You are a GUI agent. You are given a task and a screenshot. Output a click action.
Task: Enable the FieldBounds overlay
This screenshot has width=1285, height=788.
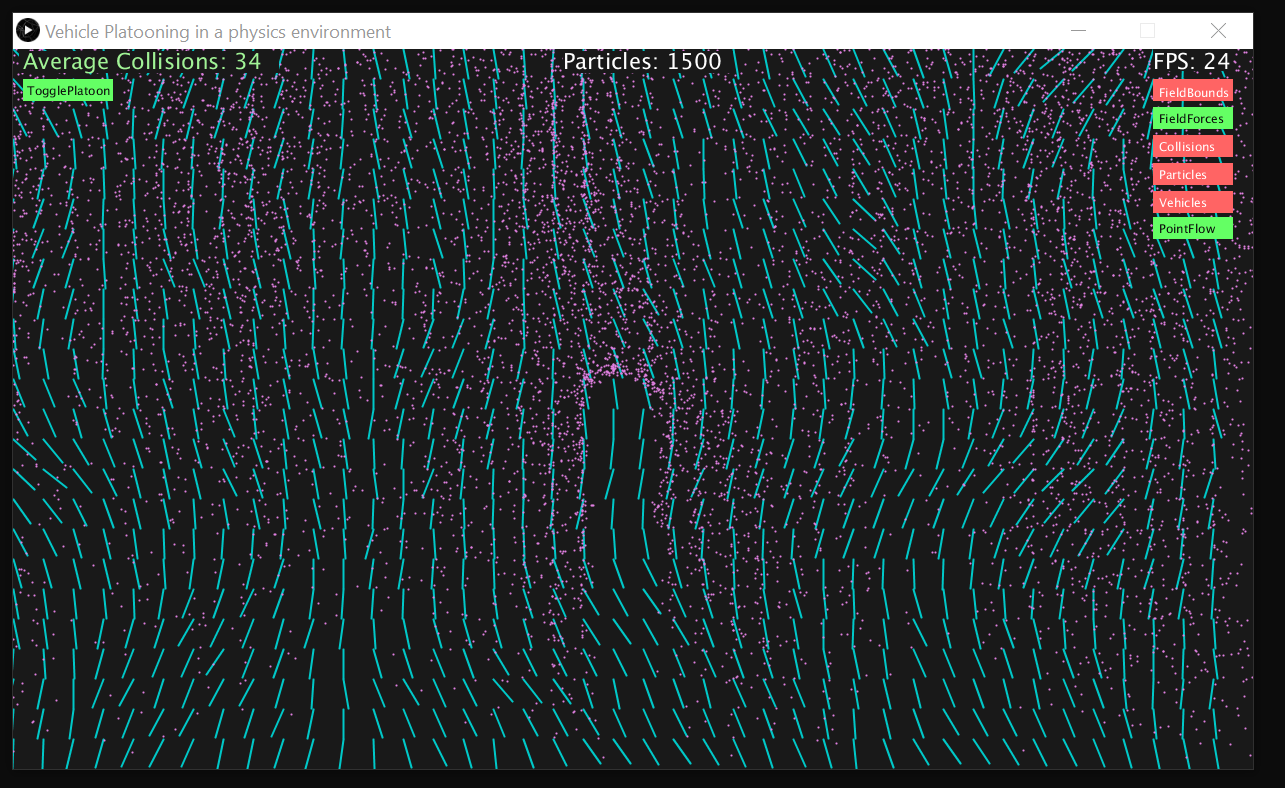1192,91
